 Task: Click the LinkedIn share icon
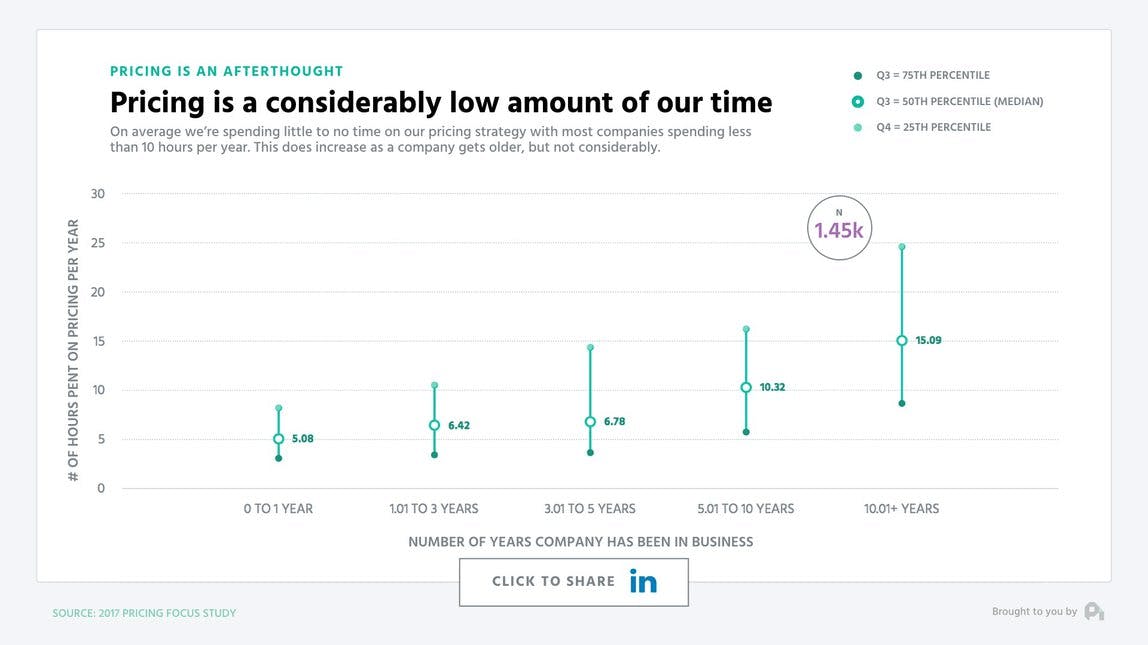[644, 580]
